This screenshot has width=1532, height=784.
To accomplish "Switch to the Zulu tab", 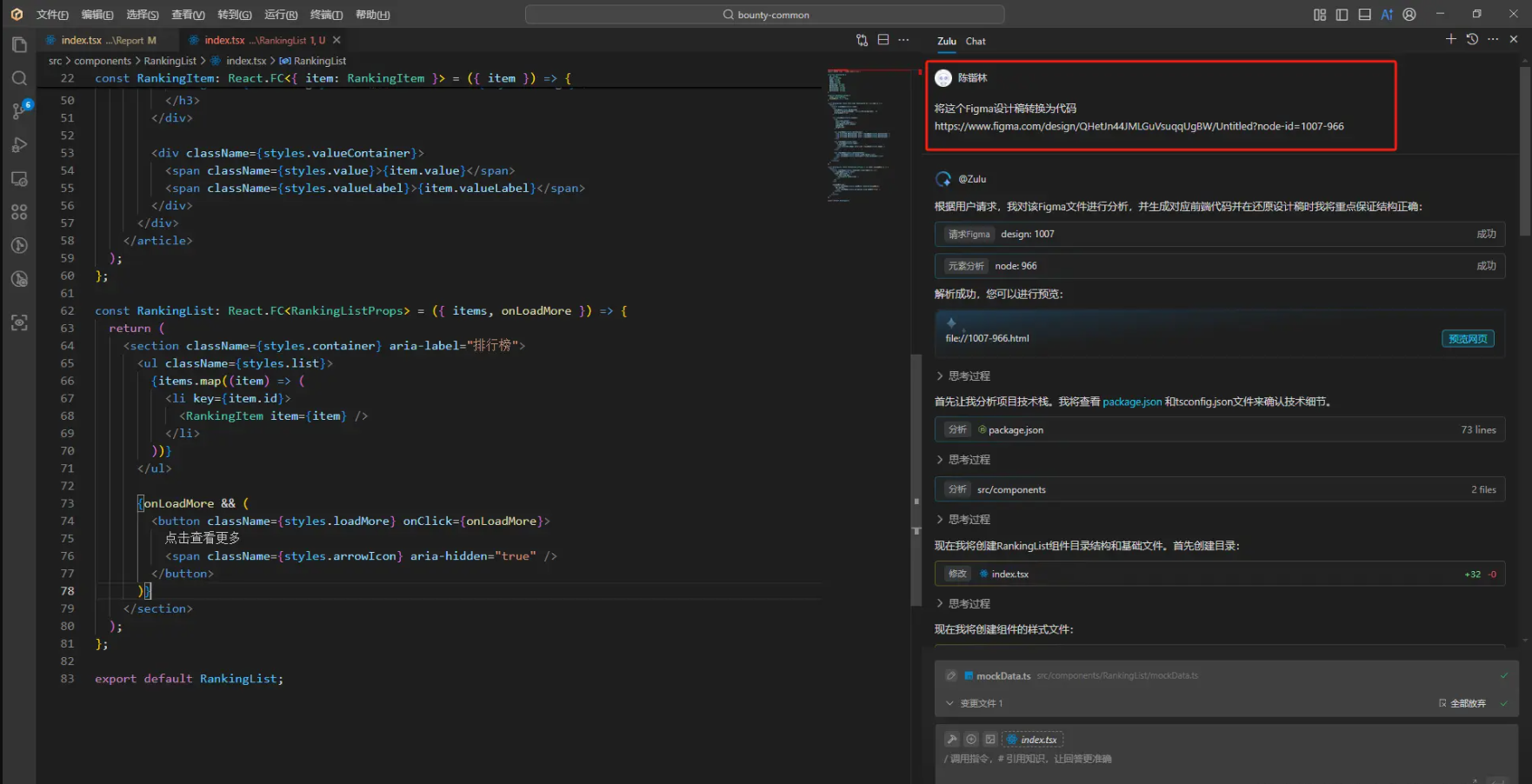I will [x=947, y=41].
